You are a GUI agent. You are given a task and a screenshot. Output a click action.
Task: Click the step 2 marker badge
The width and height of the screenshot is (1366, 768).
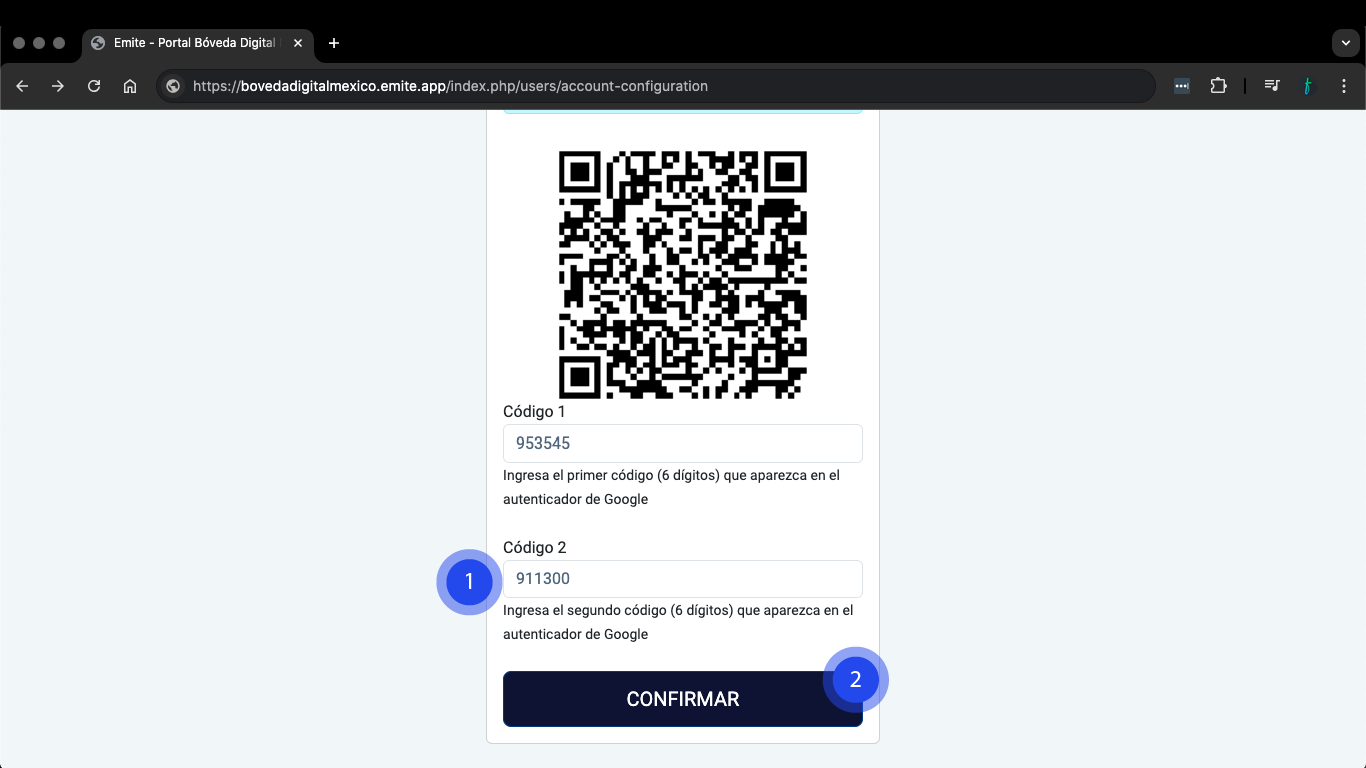(855, 680)
